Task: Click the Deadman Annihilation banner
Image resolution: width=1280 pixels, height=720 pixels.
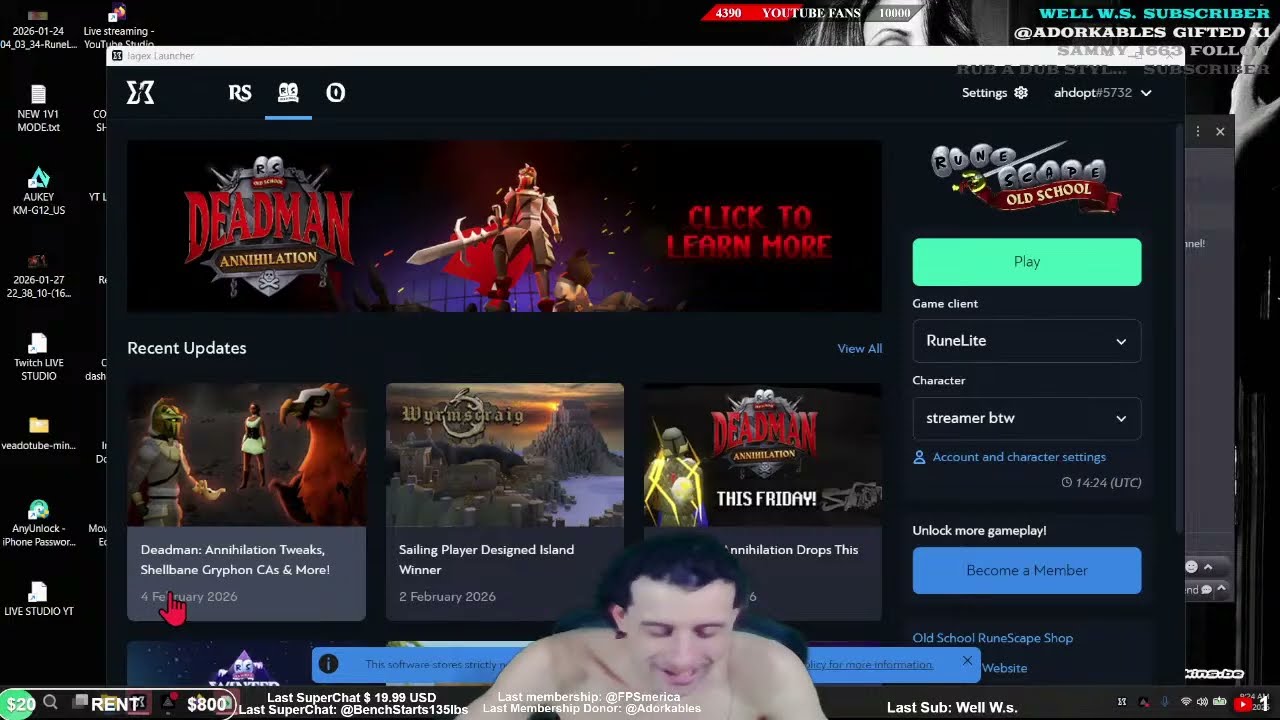Action: point(504,226)
